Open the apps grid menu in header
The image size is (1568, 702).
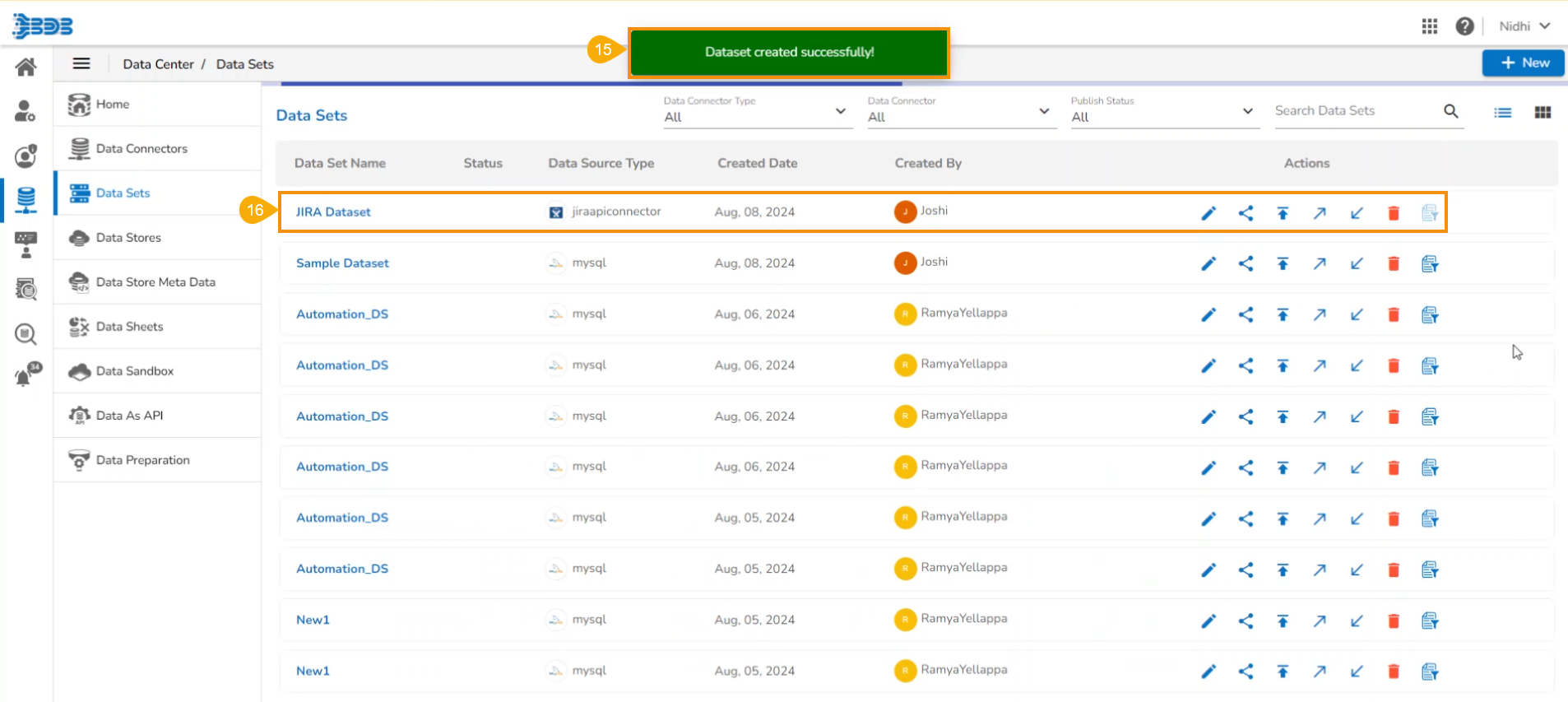1430,26
